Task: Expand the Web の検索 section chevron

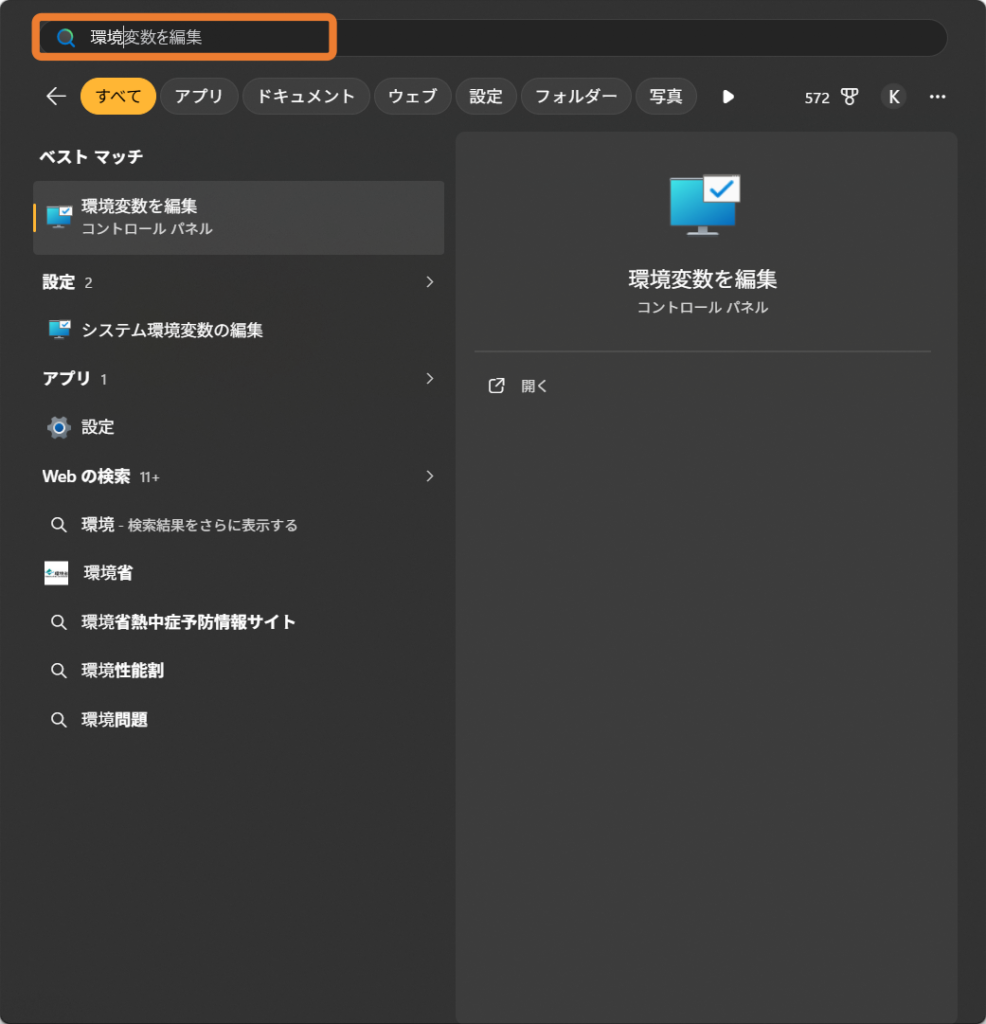Action: click(x=430, y=476)
